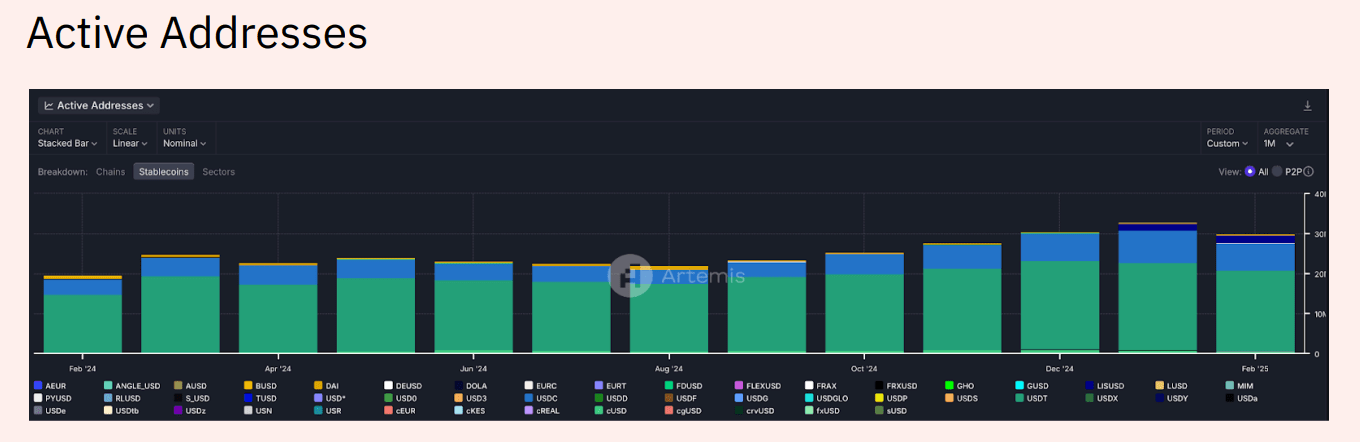Screen dimensions: 1360x442
Task: Select the USN legend label
Action: [x=264, y=410]
